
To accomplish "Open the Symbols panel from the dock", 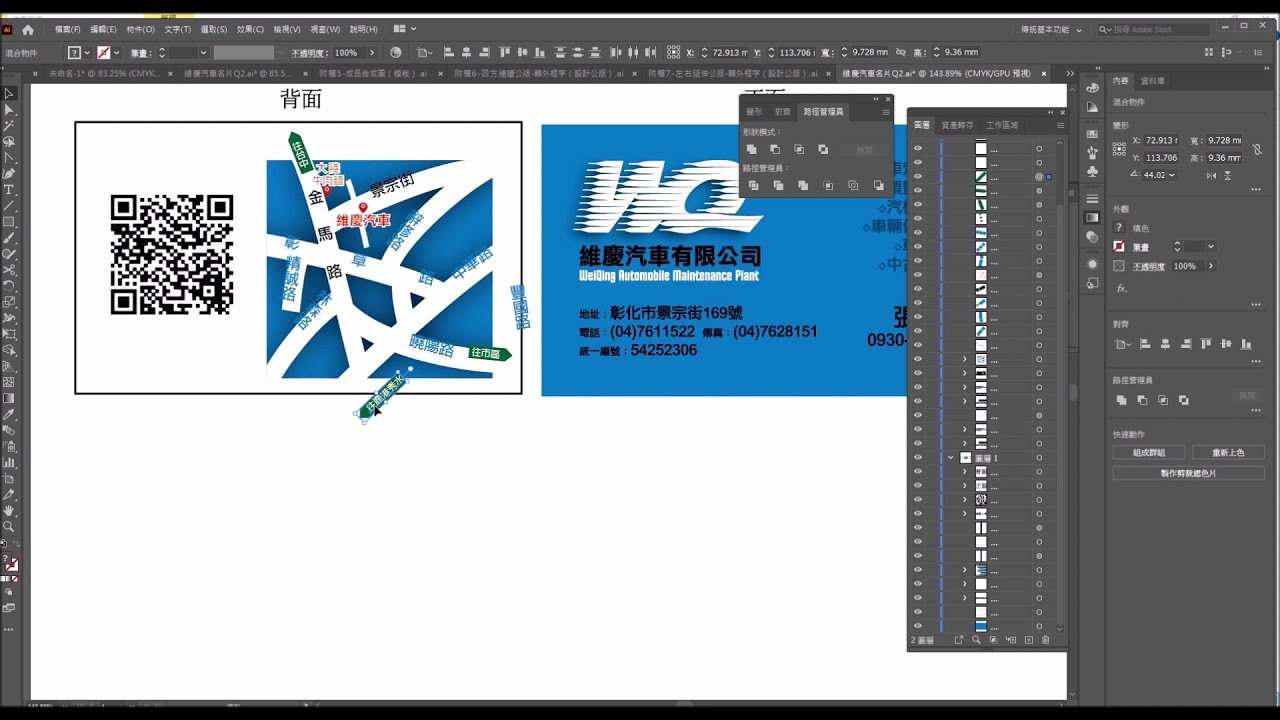I will pyautogui.click(x=1092, y=171).
